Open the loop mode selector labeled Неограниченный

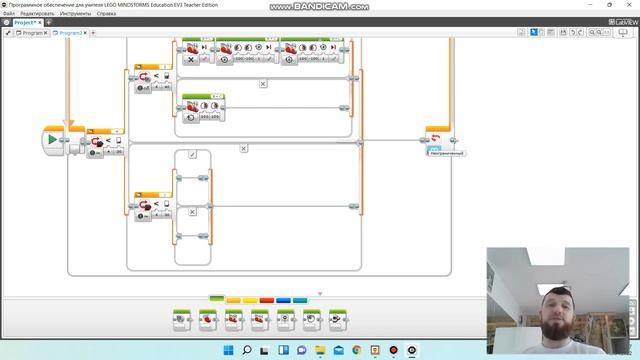435,149
